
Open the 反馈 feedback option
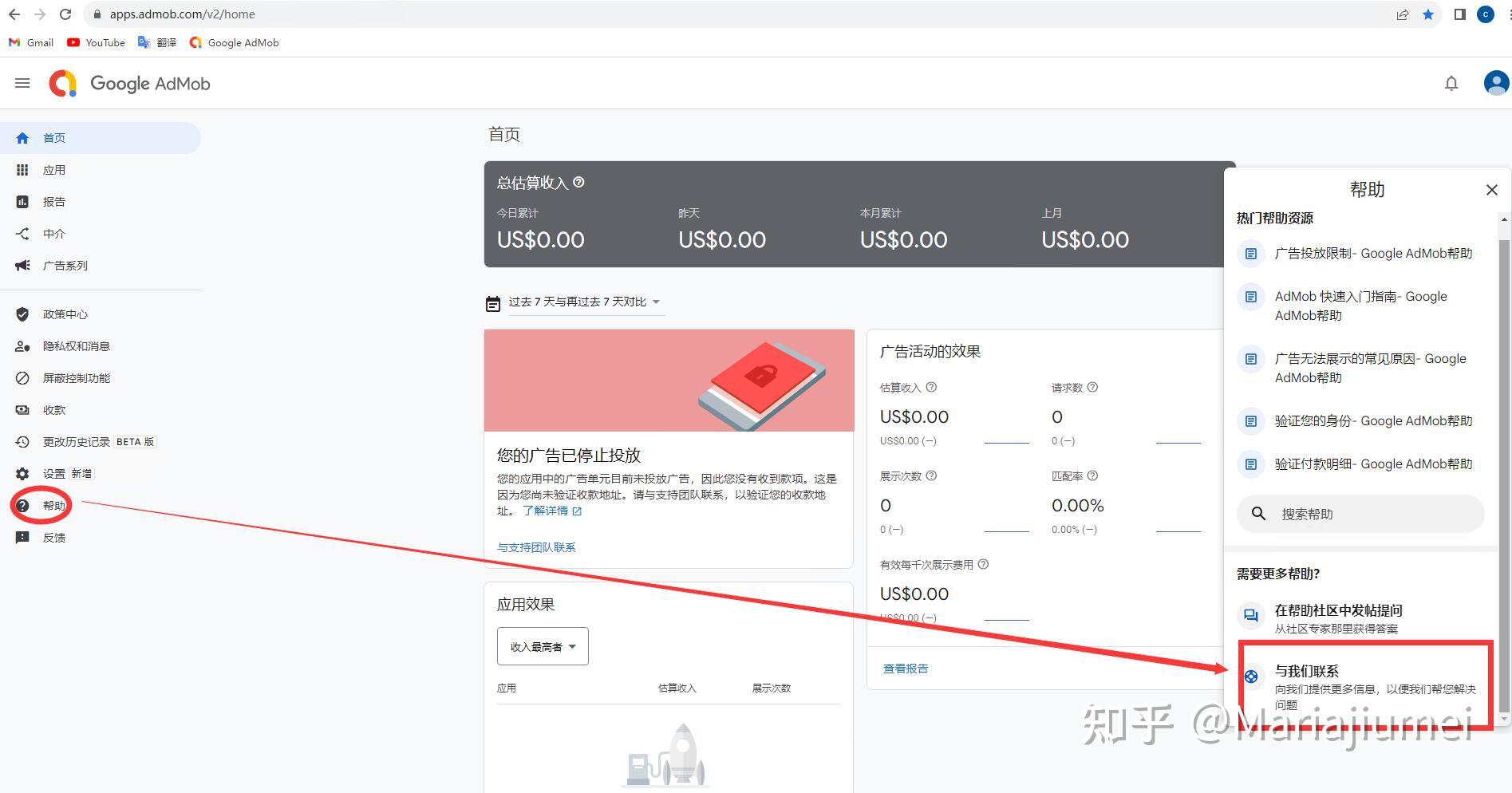tap(53, 537)
